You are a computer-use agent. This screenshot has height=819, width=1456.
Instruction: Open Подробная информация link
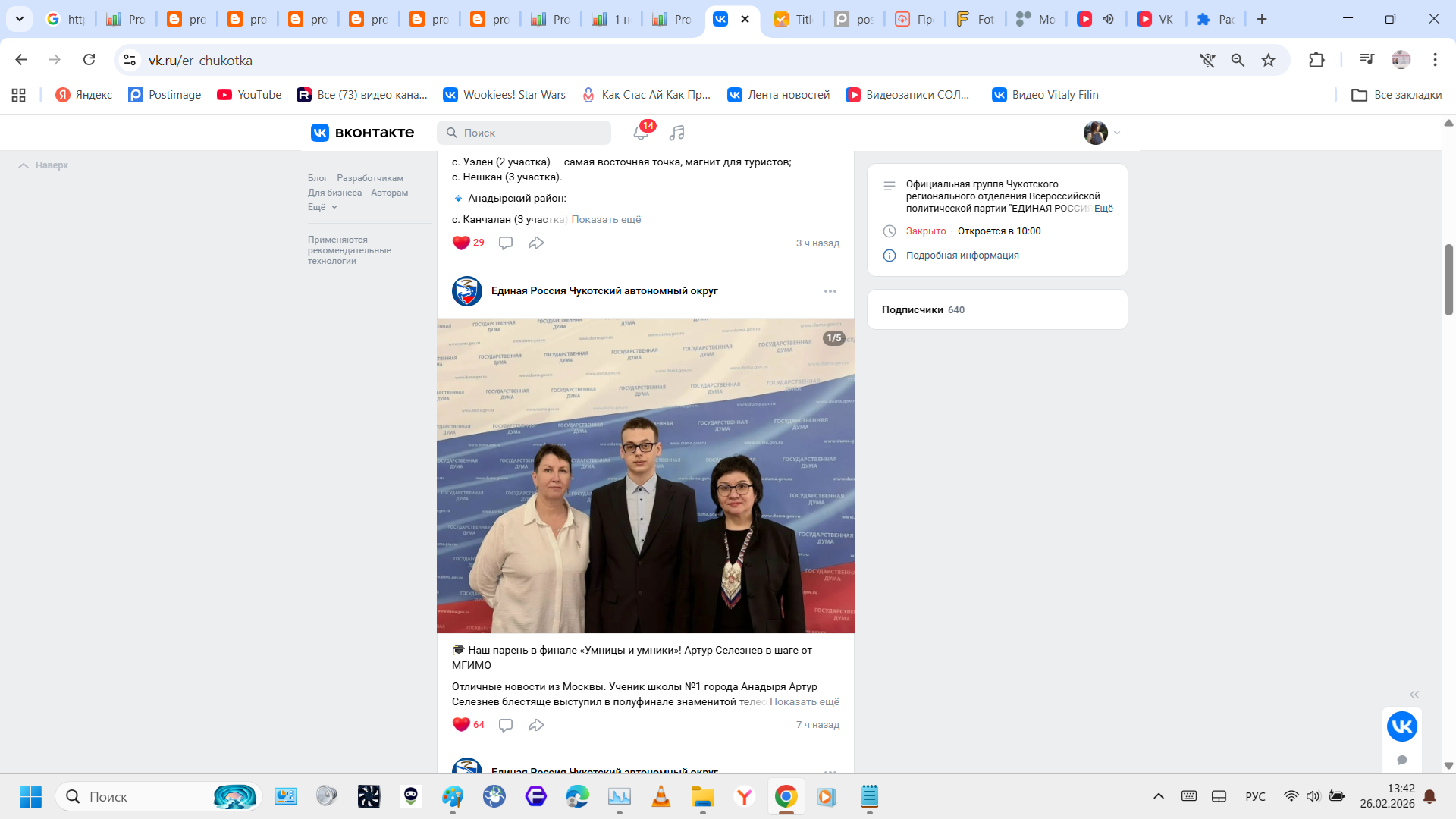962,256
